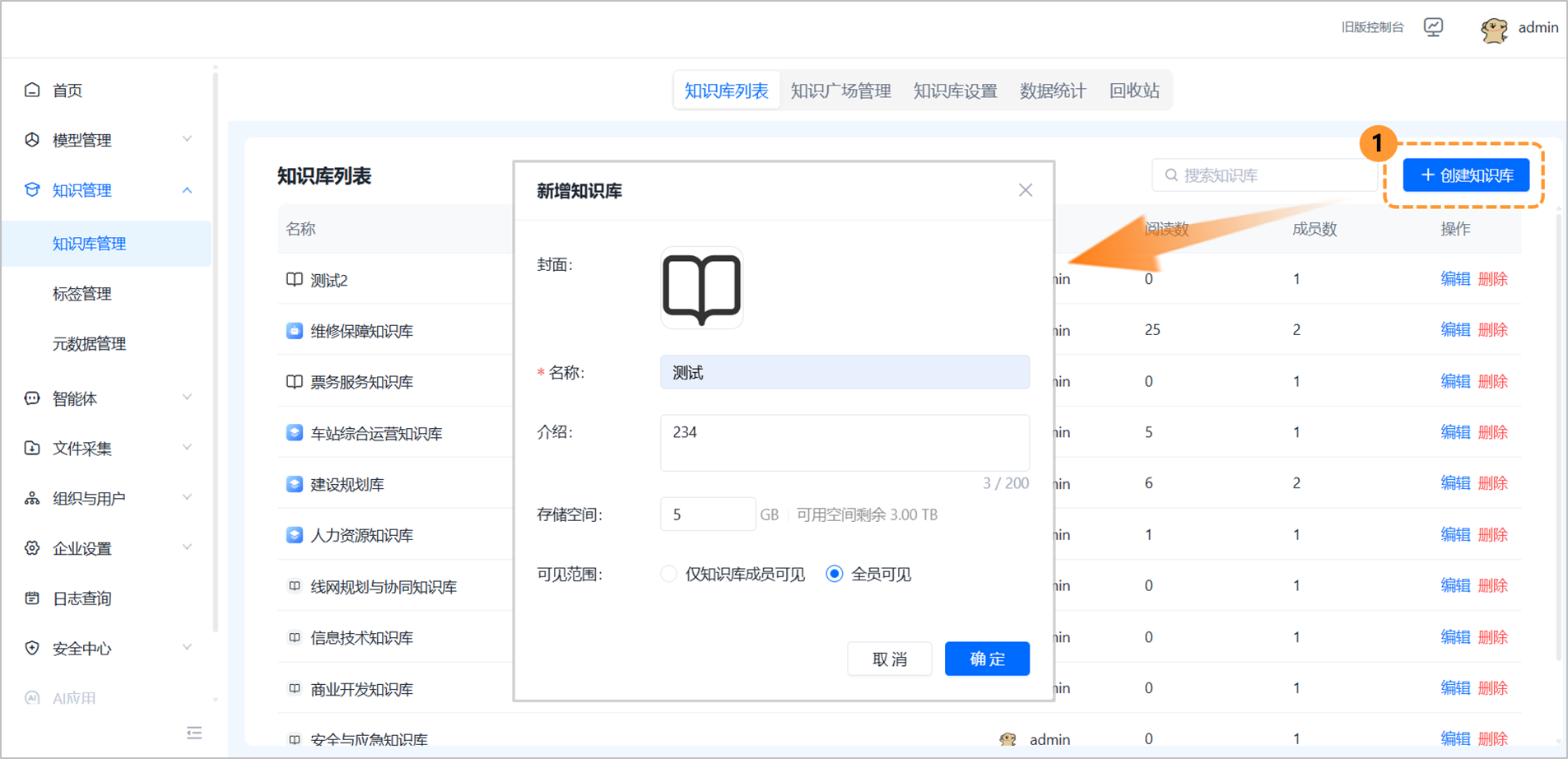Expand the 模型管理 menu chevron
Image resolution: width=1568 pixels, height=759 pixels.
[188, 139]
